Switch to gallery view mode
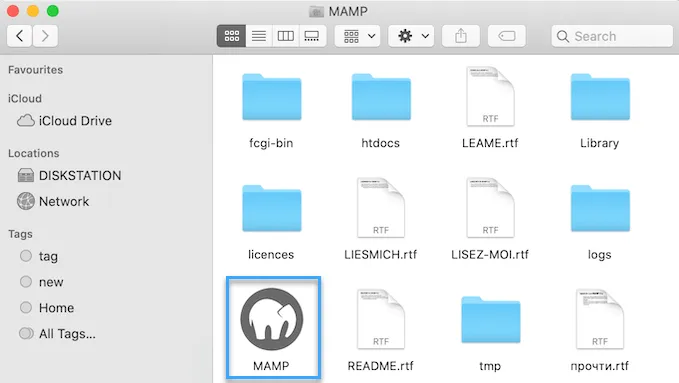679x383 pixels. pyautogui.click(x=312, y=36)
